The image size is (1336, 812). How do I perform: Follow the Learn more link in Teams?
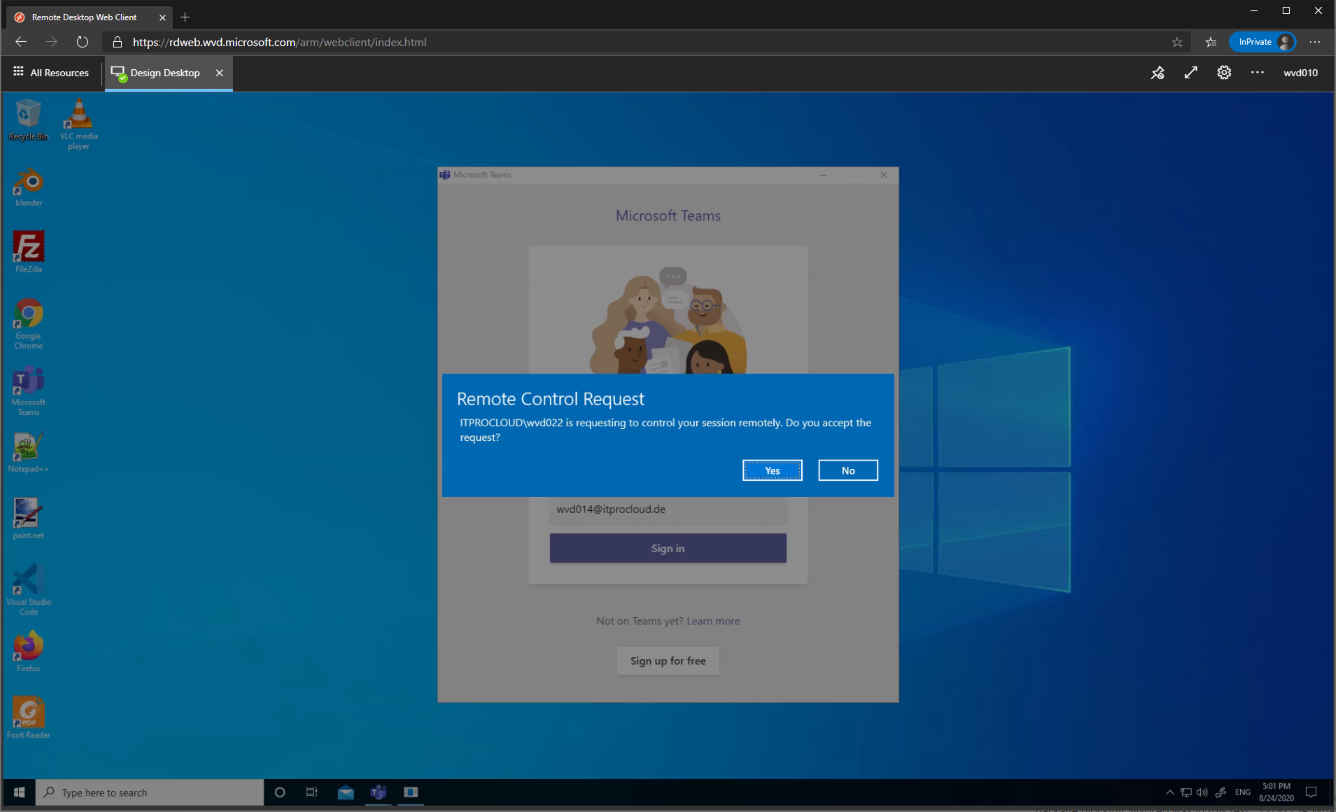pyautogui.click(x=713, y=621)
